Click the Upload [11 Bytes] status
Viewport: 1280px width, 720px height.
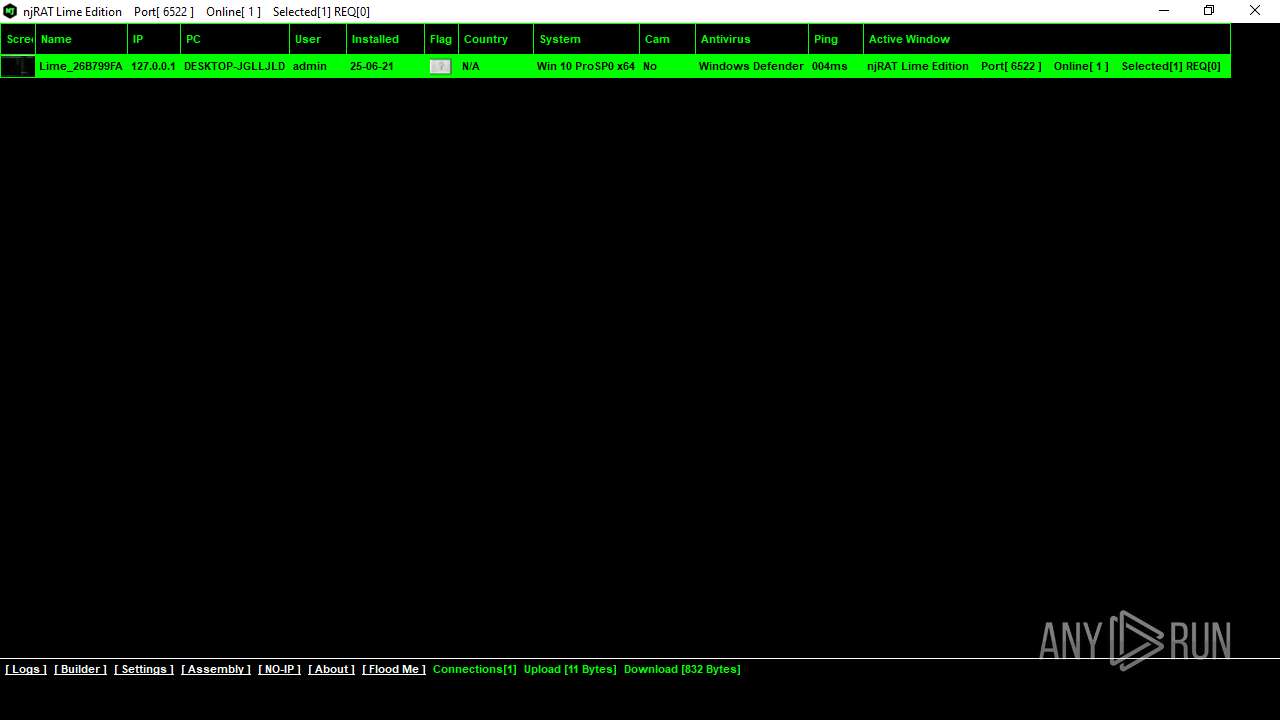570,669
